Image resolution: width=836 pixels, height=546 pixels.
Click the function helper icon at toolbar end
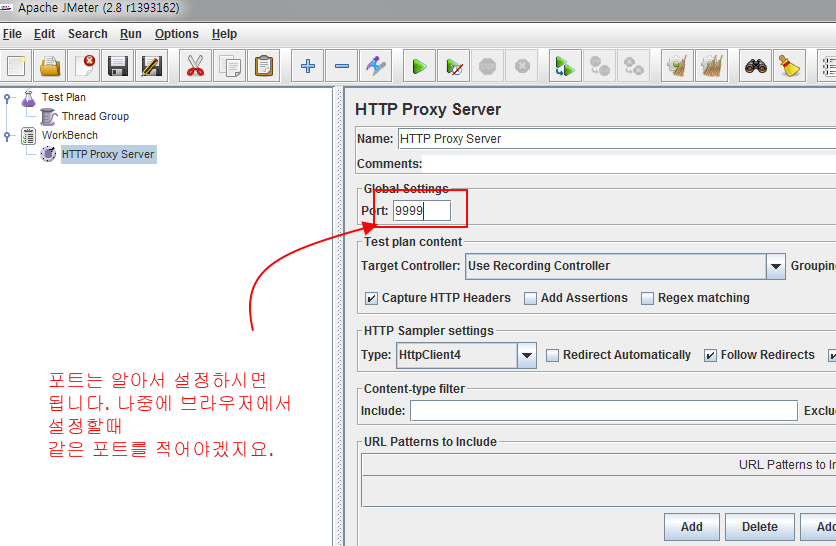[x=827, y=67]
